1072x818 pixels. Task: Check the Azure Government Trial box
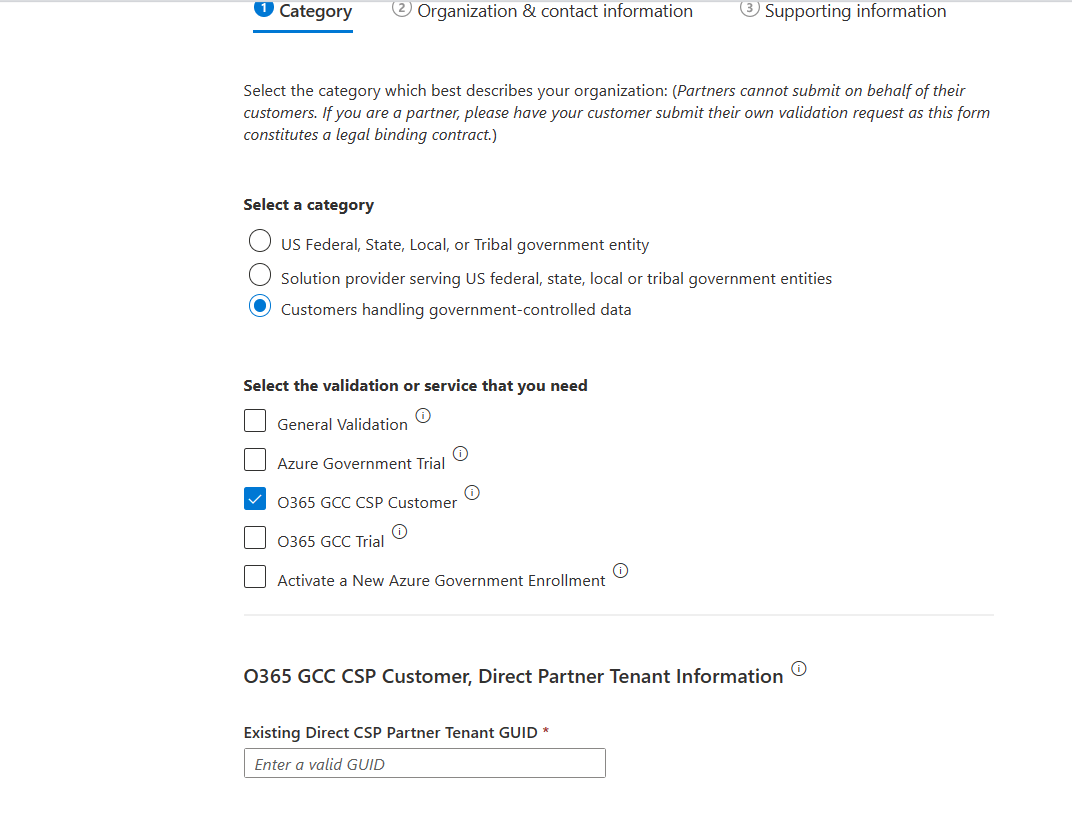tap(255, 459)
